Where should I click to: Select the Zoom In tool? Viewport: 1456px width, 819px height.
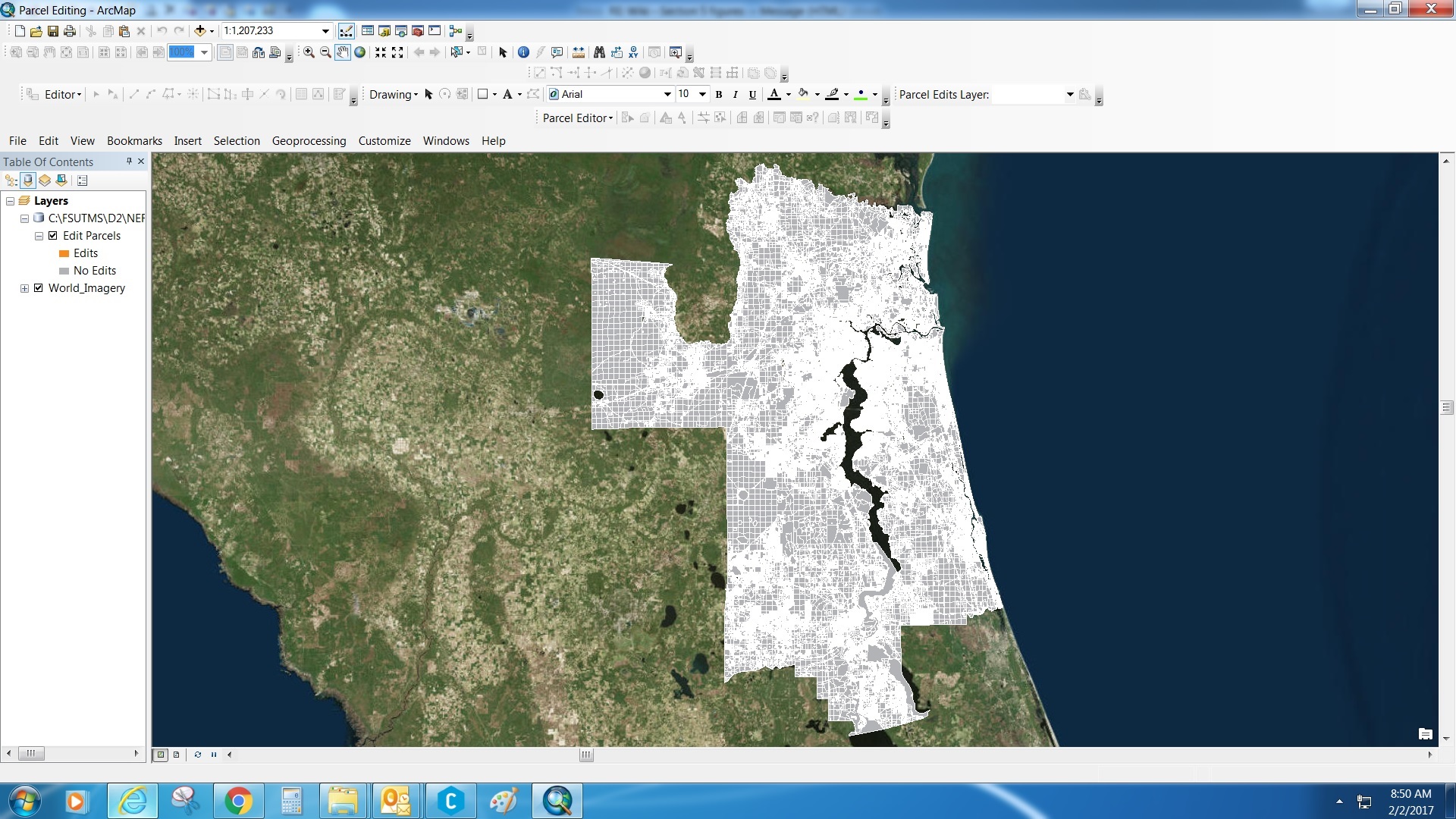pyautogui.click(x=309, y=52)
